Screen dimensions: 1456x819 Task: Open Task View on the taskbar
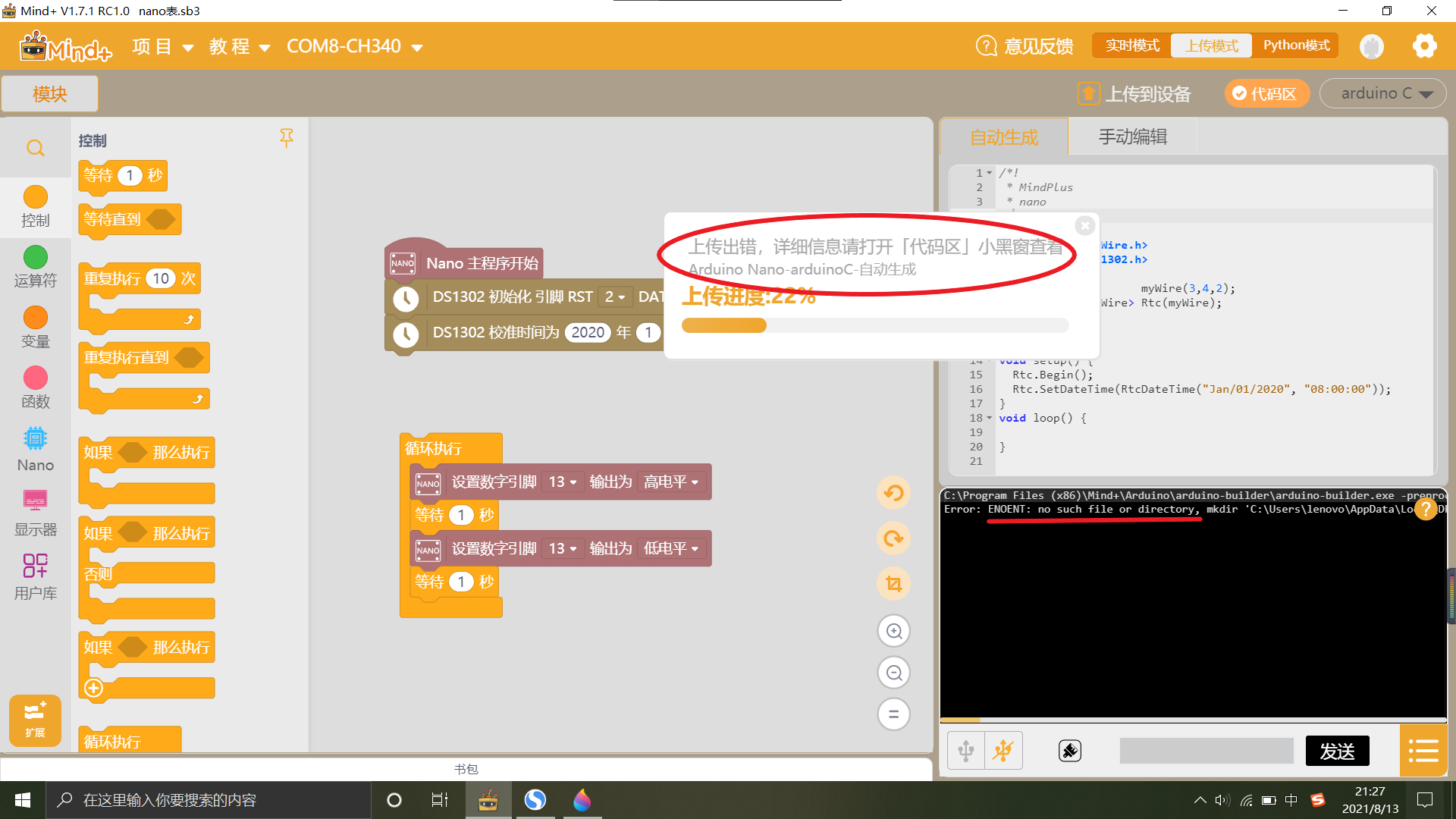click(x=440, y=800)
